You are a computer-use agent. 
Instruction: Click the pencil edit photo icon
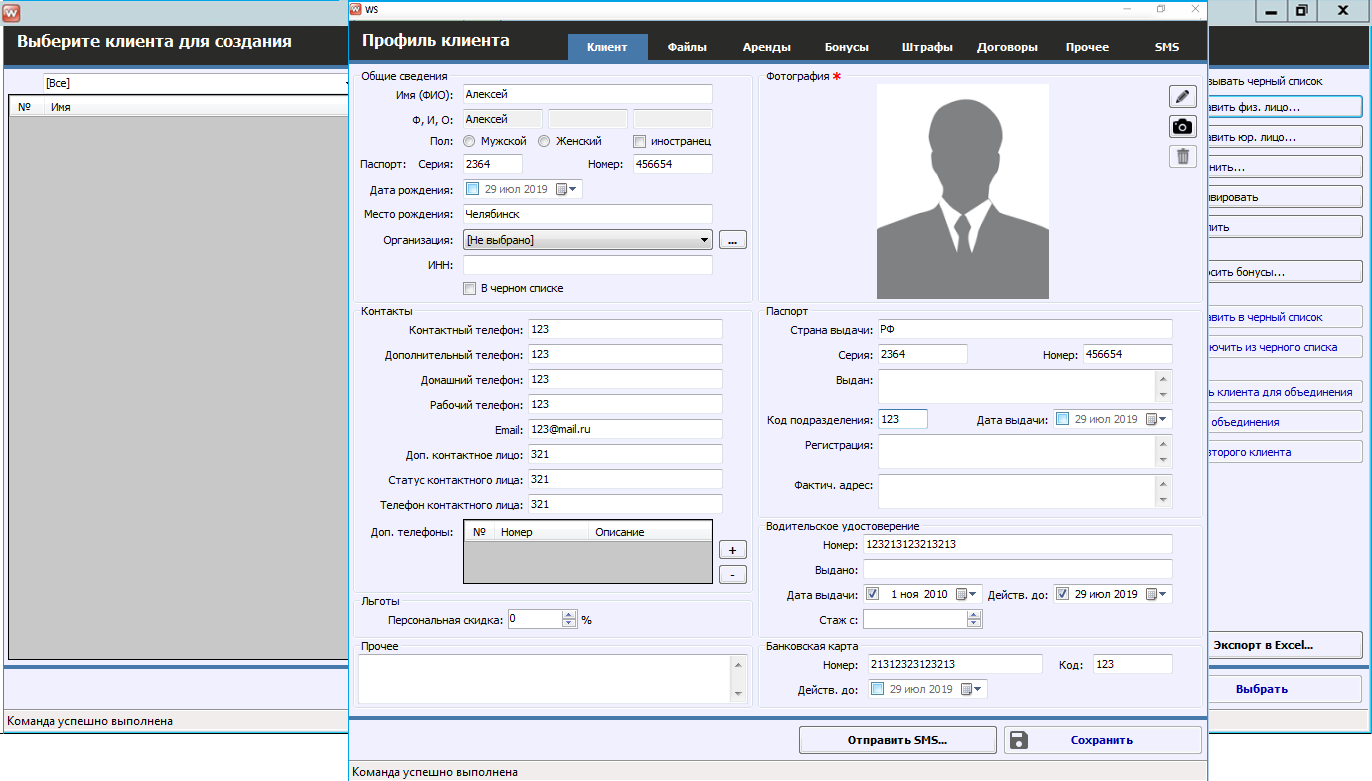[1183, 96]
